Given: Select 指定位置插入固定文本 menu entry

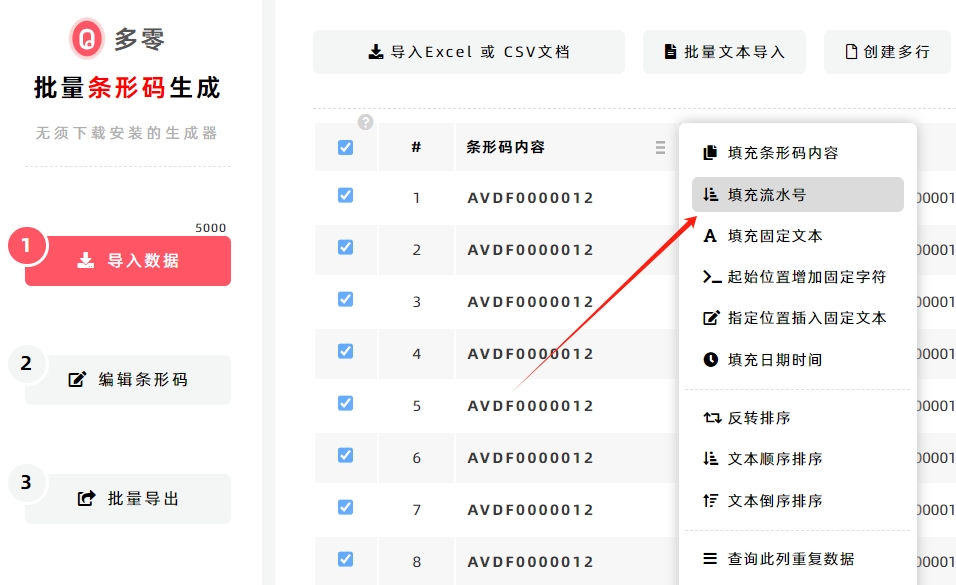Looking at the screenshot, I should 797,318.
